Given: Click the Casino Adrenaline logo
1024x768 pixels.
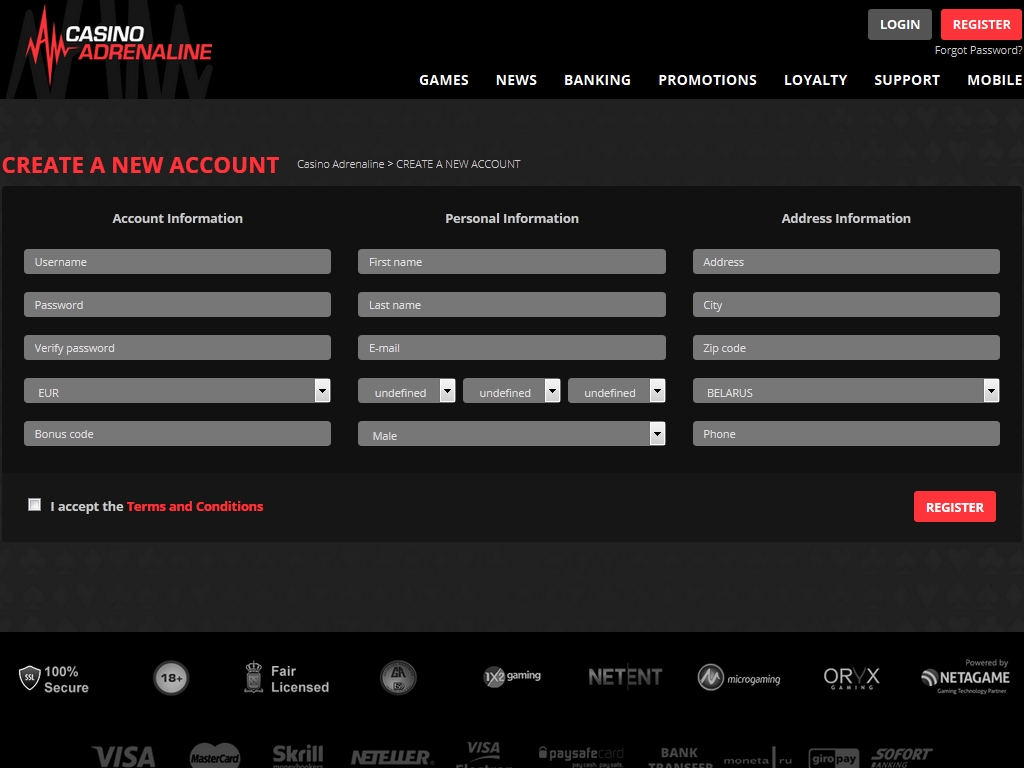Looking at the screenshot, I should (x=119, y=45).
